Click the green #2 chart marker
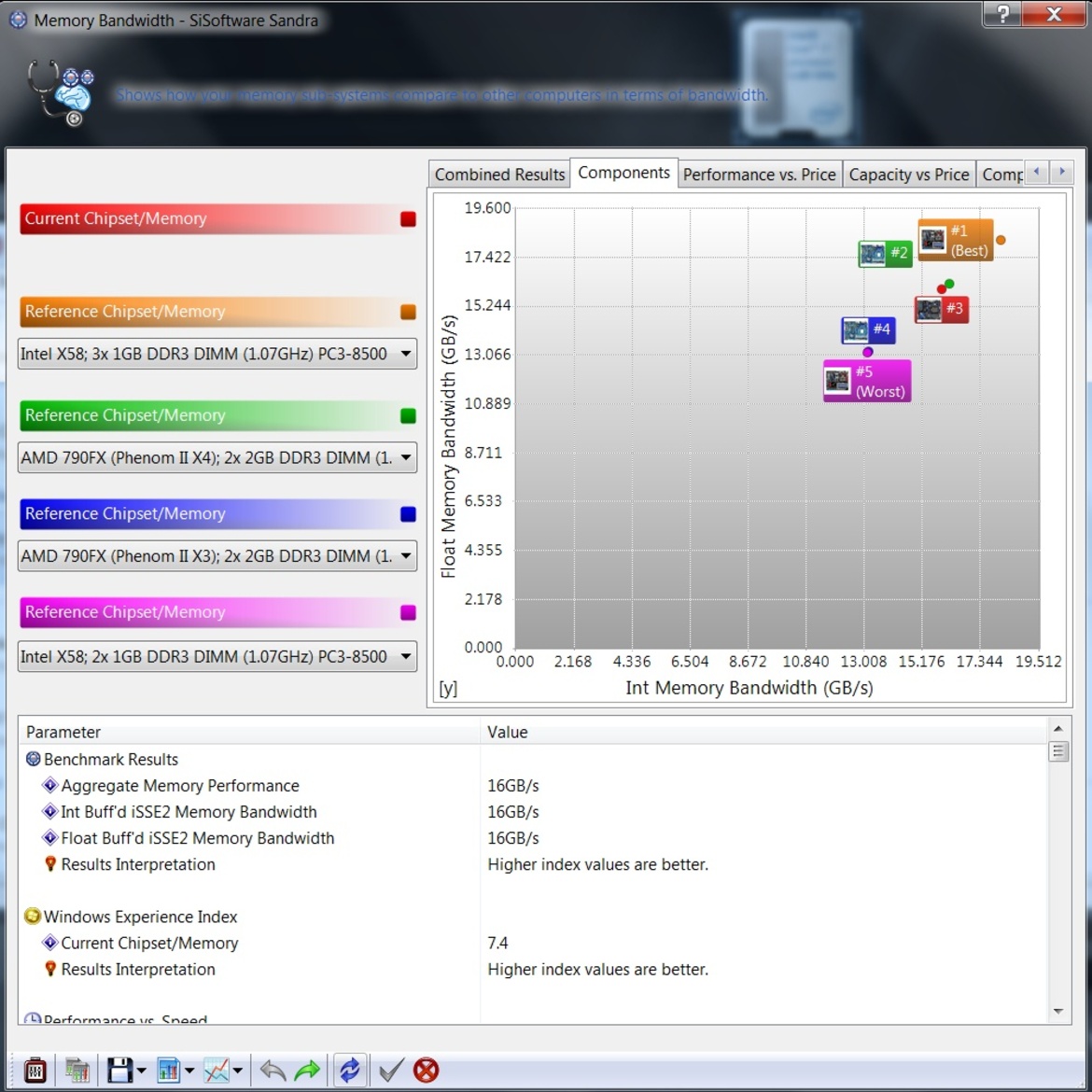 click(885, 253)
